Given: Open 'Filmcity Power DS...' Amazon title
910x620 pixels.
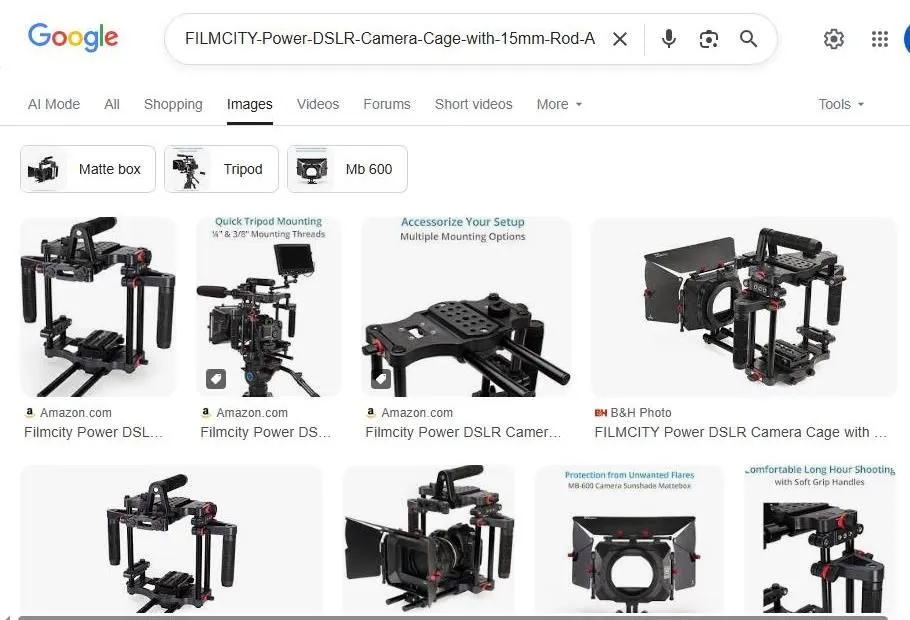Looking at the screenshot, I should [x=265, y=432].
